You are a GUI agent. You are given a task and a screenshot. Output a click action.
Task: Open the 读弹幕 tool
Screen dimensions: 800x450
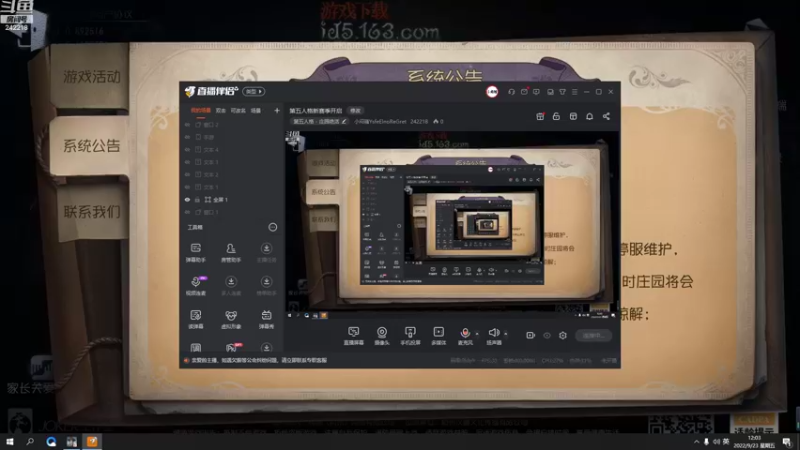point(195,319)
